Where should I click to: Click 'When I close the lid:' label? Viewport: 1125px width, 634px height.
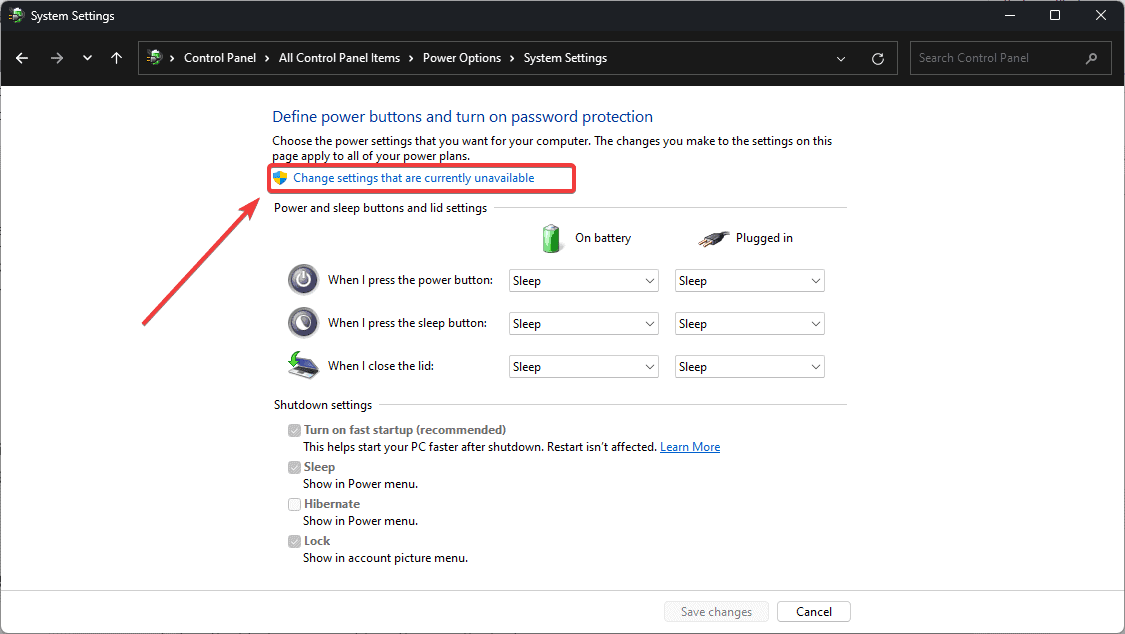pyautogui.click(x=381, y=366)
